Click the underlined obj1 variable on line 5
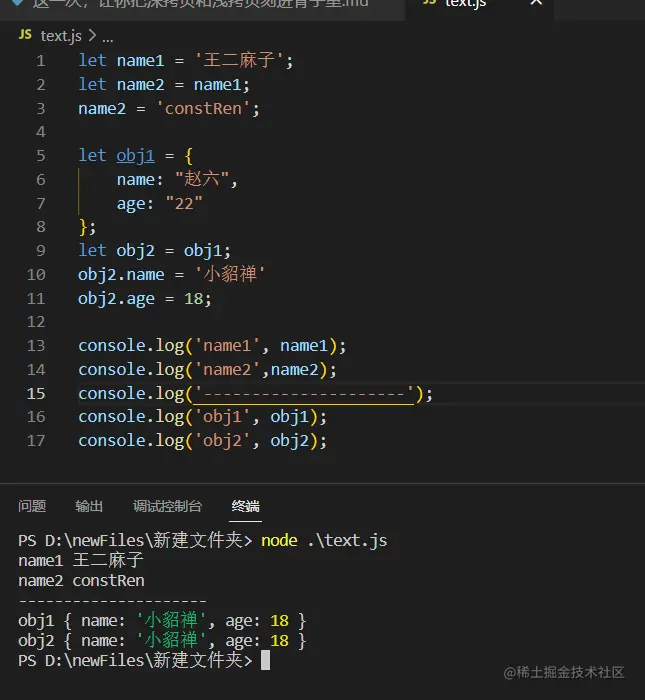This screenshot has width=645, height=700. click(x=136, y=156)
